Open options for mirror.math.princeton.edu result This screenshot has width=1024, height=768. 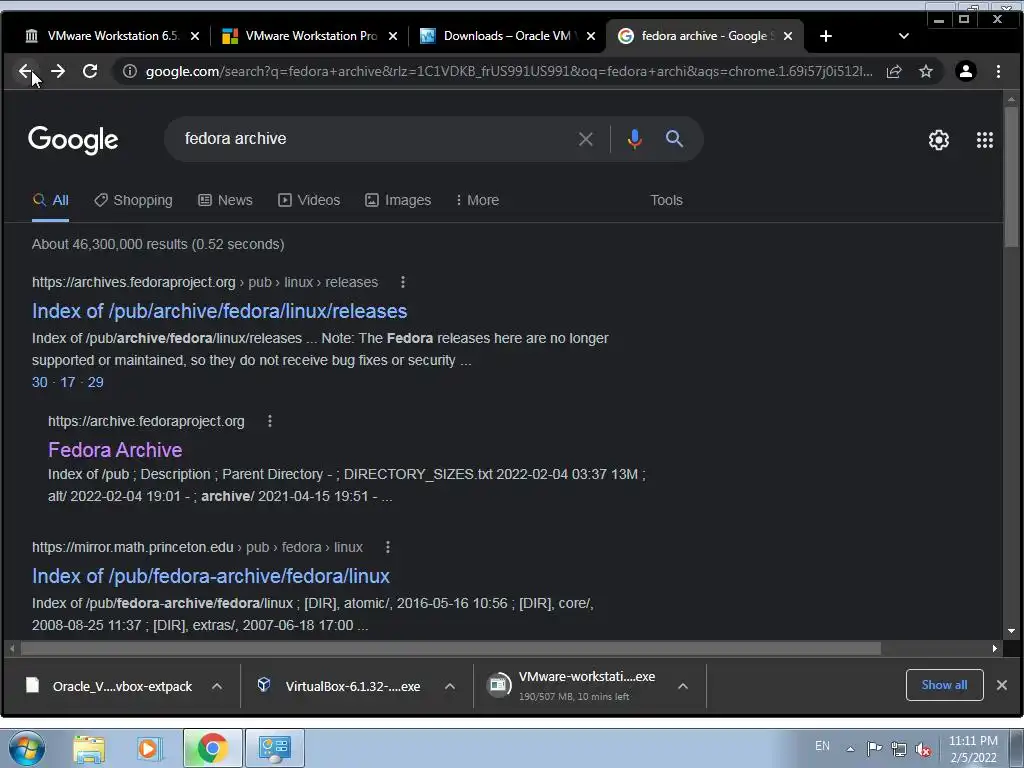point(388,547)
